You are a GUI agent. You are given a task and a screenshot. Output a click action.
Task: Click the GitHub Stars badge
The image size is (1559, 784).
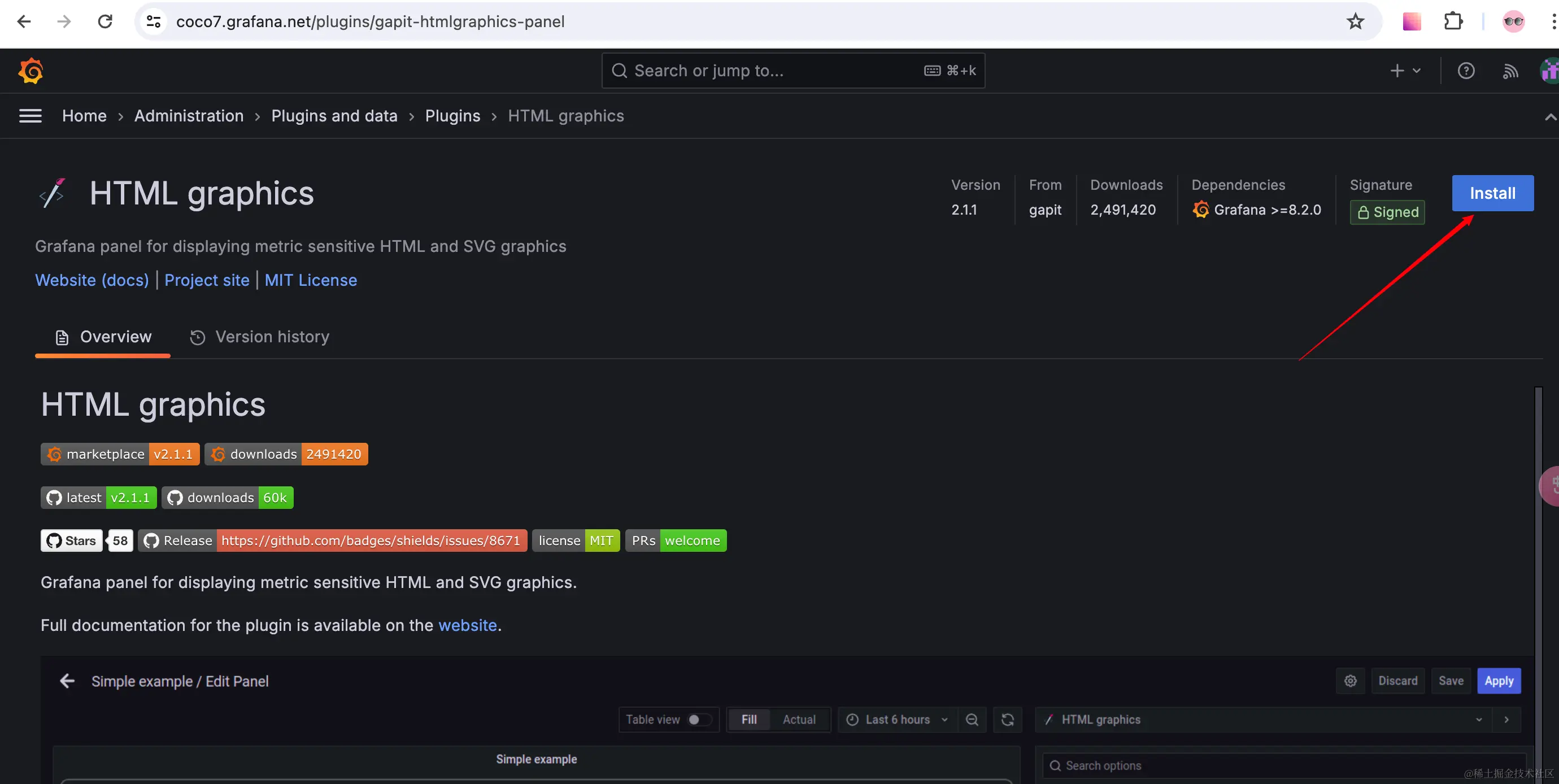[x=71, y=540]
